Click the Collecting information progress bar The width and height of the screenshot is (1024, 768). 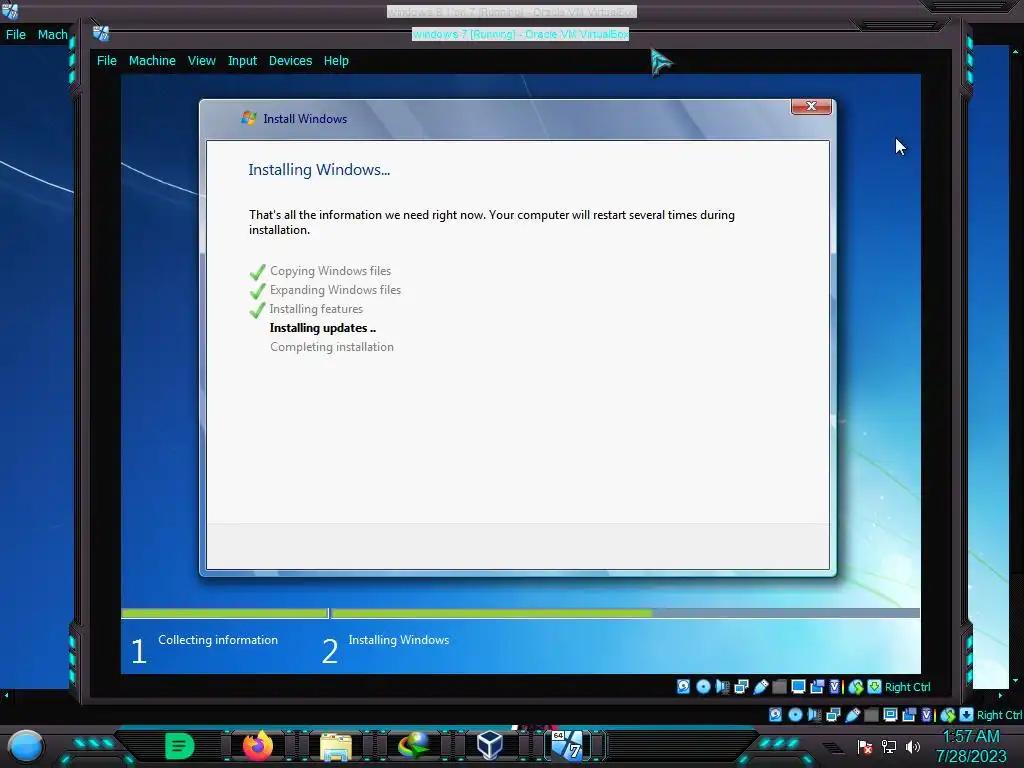click(224, 613)
